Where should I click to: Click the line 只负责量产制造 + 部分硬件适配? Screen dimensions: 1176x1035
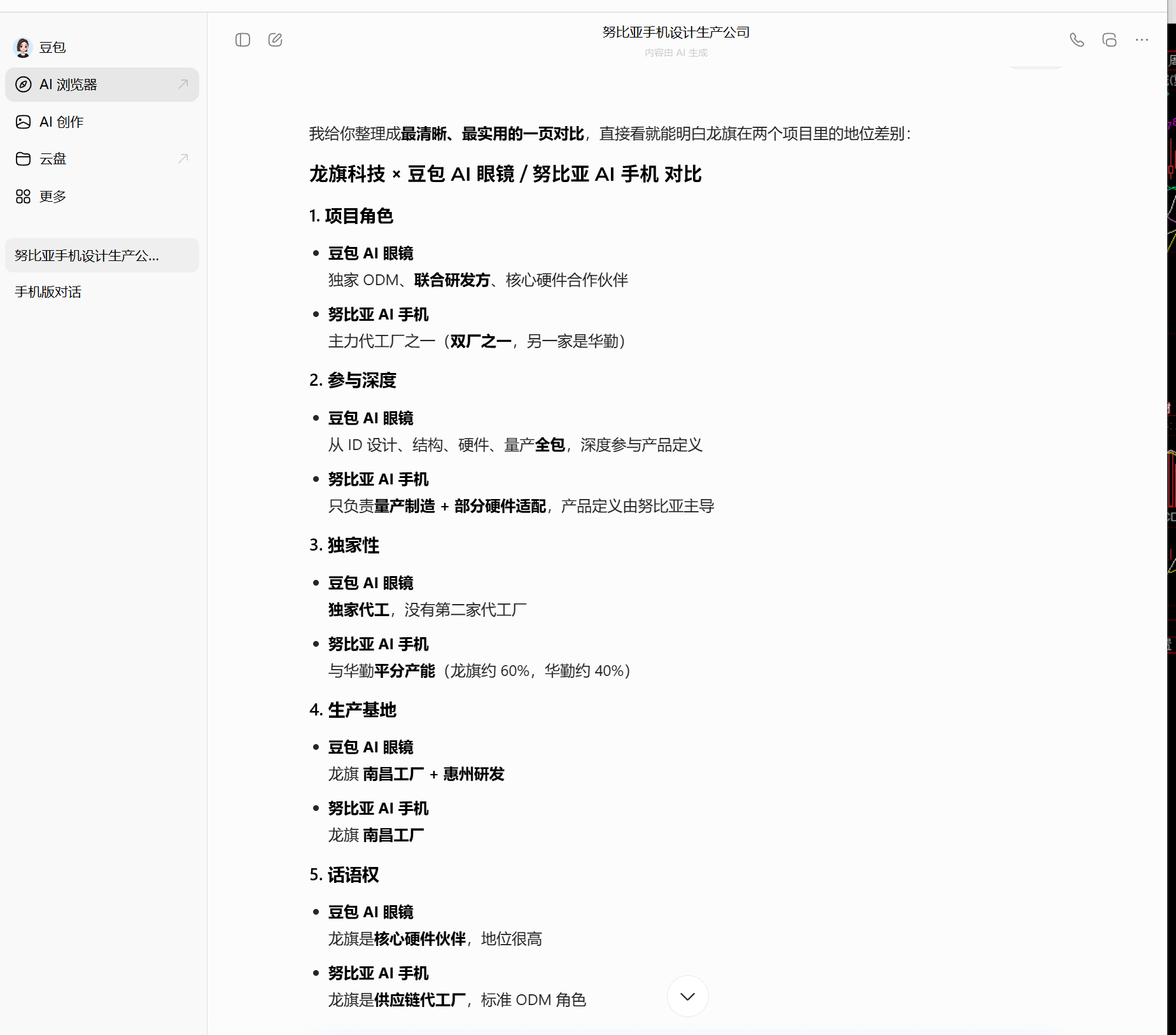521,506
